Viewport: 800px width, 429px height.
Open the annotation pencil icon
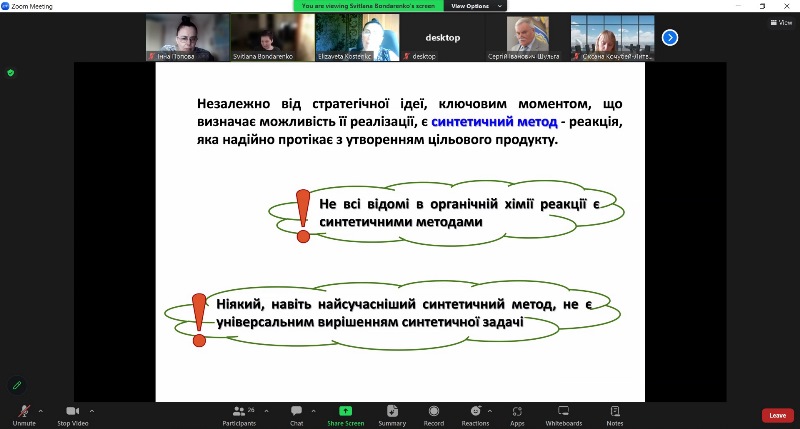click(17, 386)
